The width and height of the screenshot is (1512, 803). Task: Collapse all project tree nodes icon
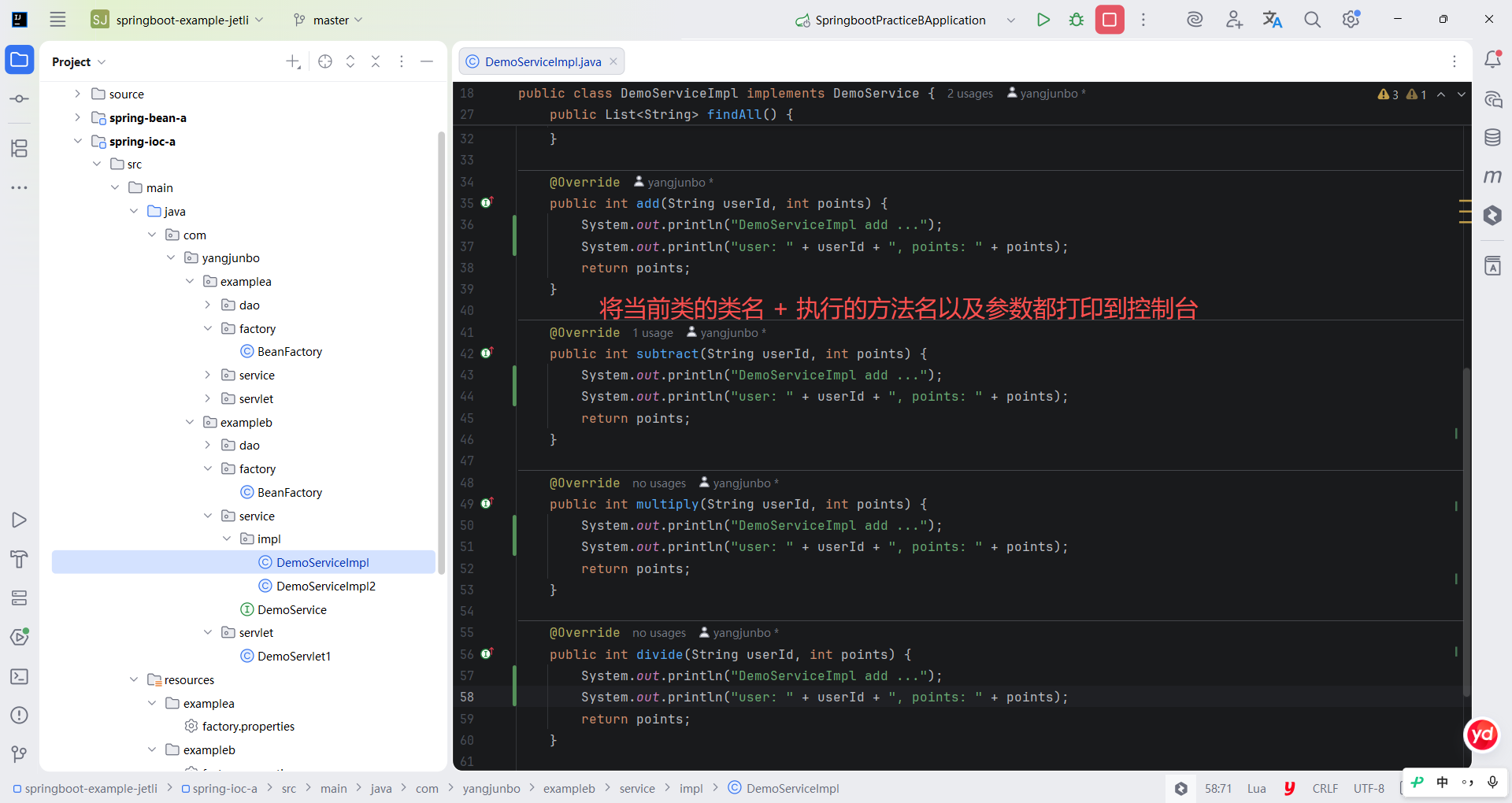point(376,61)
